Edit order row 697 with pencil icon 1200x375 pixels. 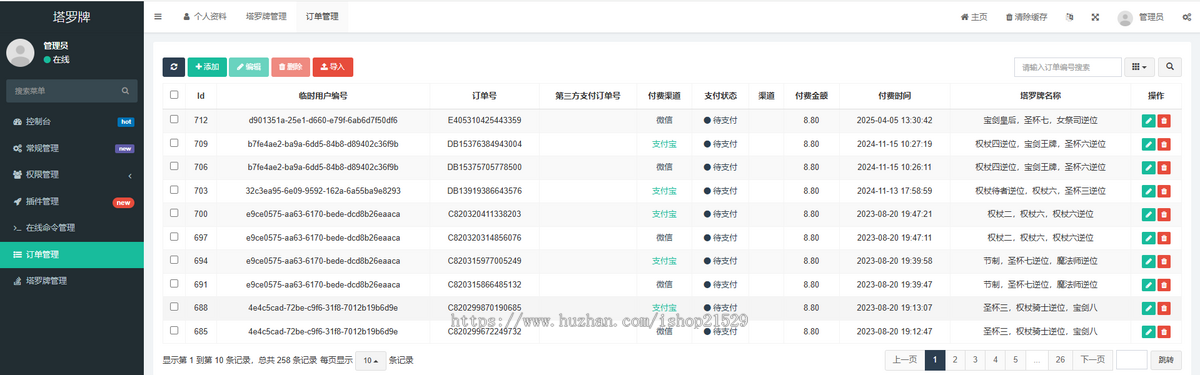click(1148, 237)
